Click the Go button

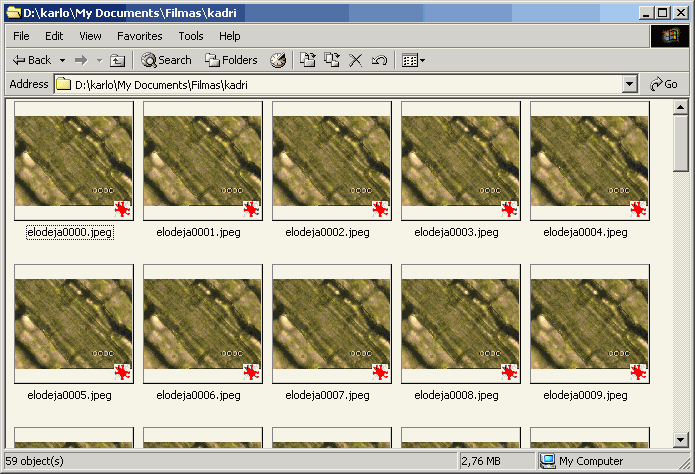664,84
